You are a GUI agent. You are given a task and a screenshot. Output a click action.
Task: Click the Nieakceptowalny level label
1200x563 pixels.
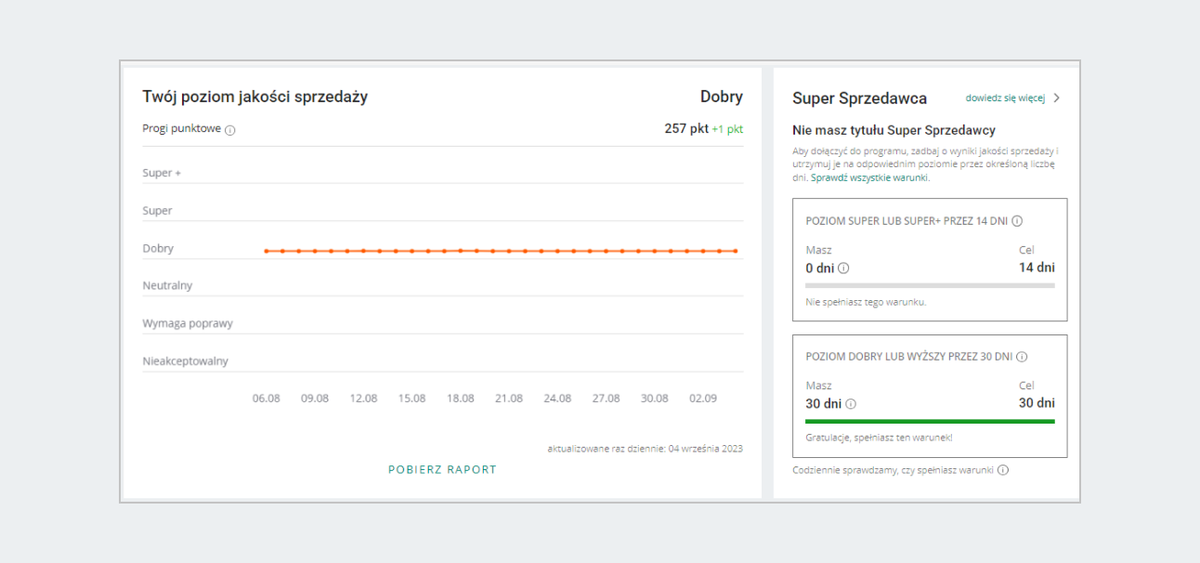point(186,361)
